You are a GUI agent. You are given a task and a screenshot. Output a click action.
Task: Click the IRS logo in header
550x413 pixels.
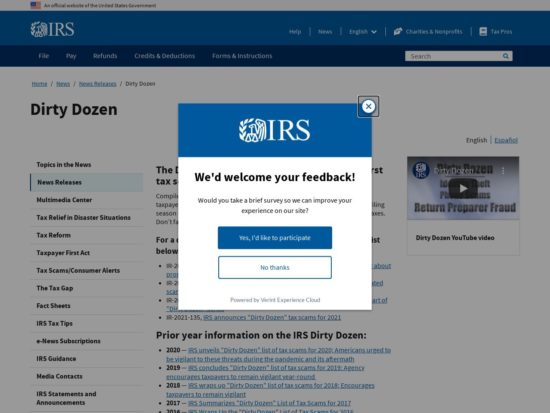[x=53, y=29]
